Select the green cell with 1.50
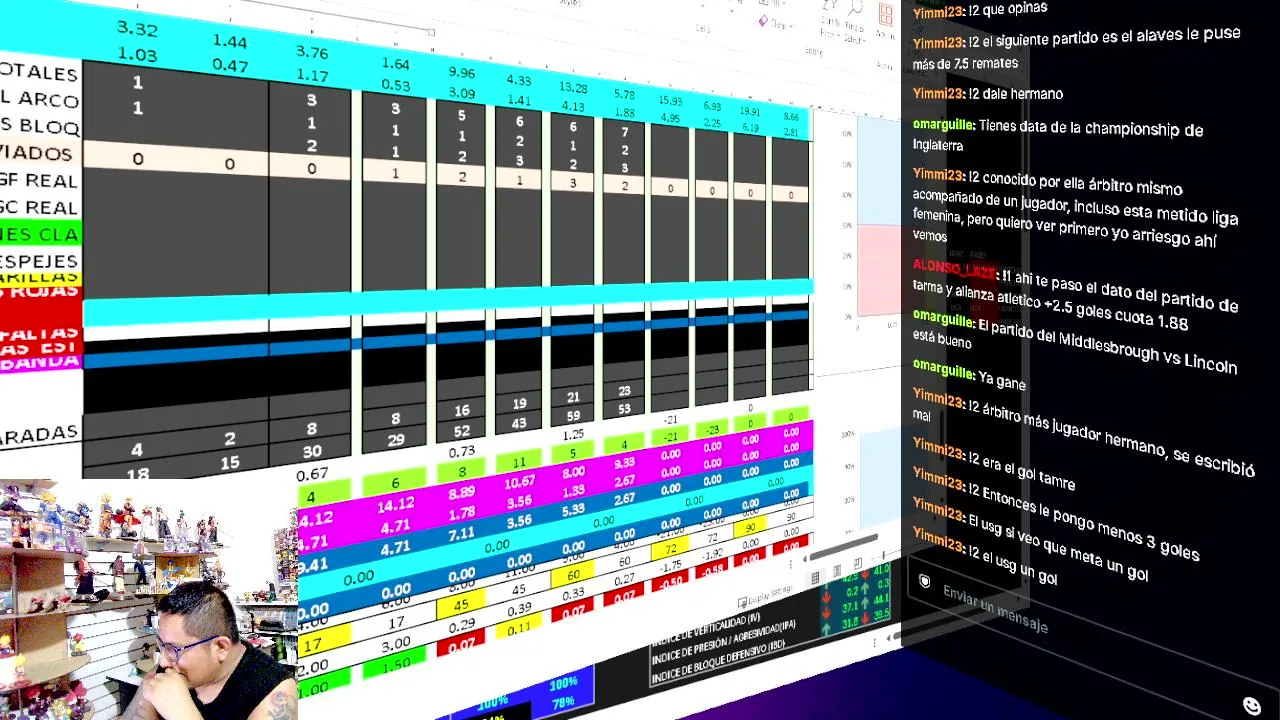Image resolution: width=1280 pixels, height=720 pixels. [396, 666]
